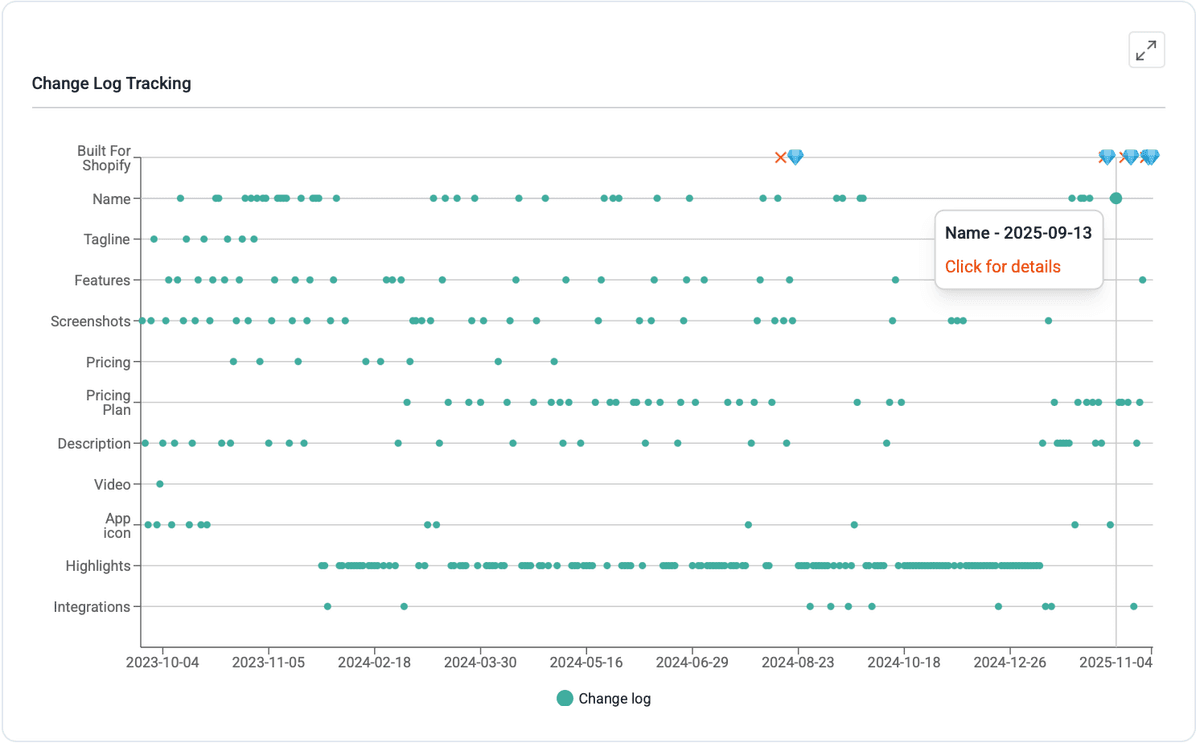Viewport: 1200px width, 746px height.
Task: Click the 'Name' axis label
Action: [111, 199]
